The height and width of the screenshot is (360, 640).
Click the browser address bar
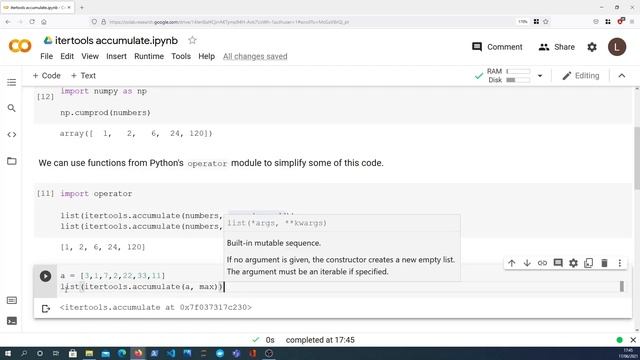pos(302,22)
